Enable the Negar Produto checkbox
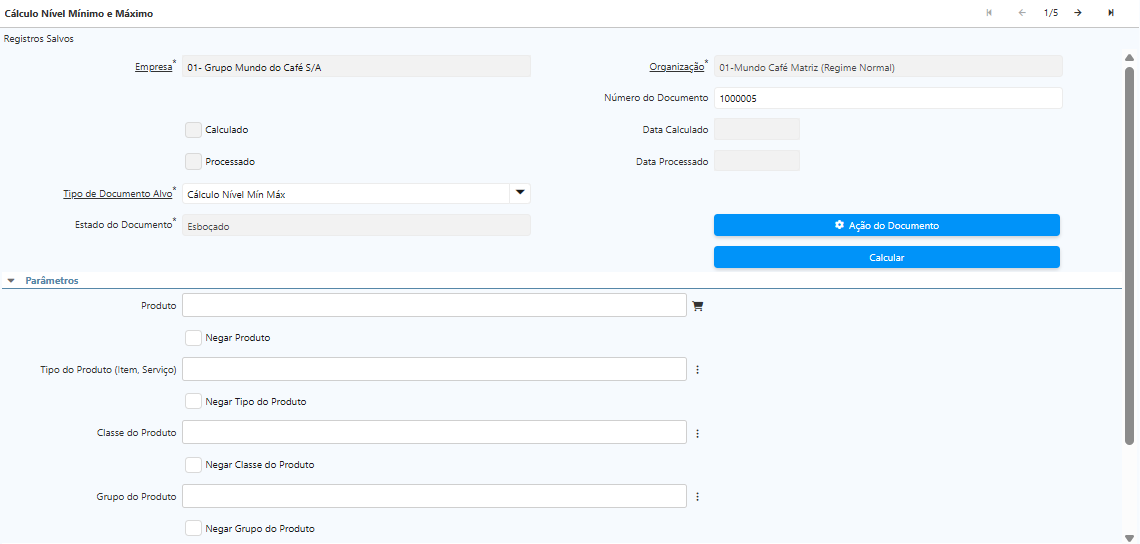1140x544 pixels. point(193,338)
